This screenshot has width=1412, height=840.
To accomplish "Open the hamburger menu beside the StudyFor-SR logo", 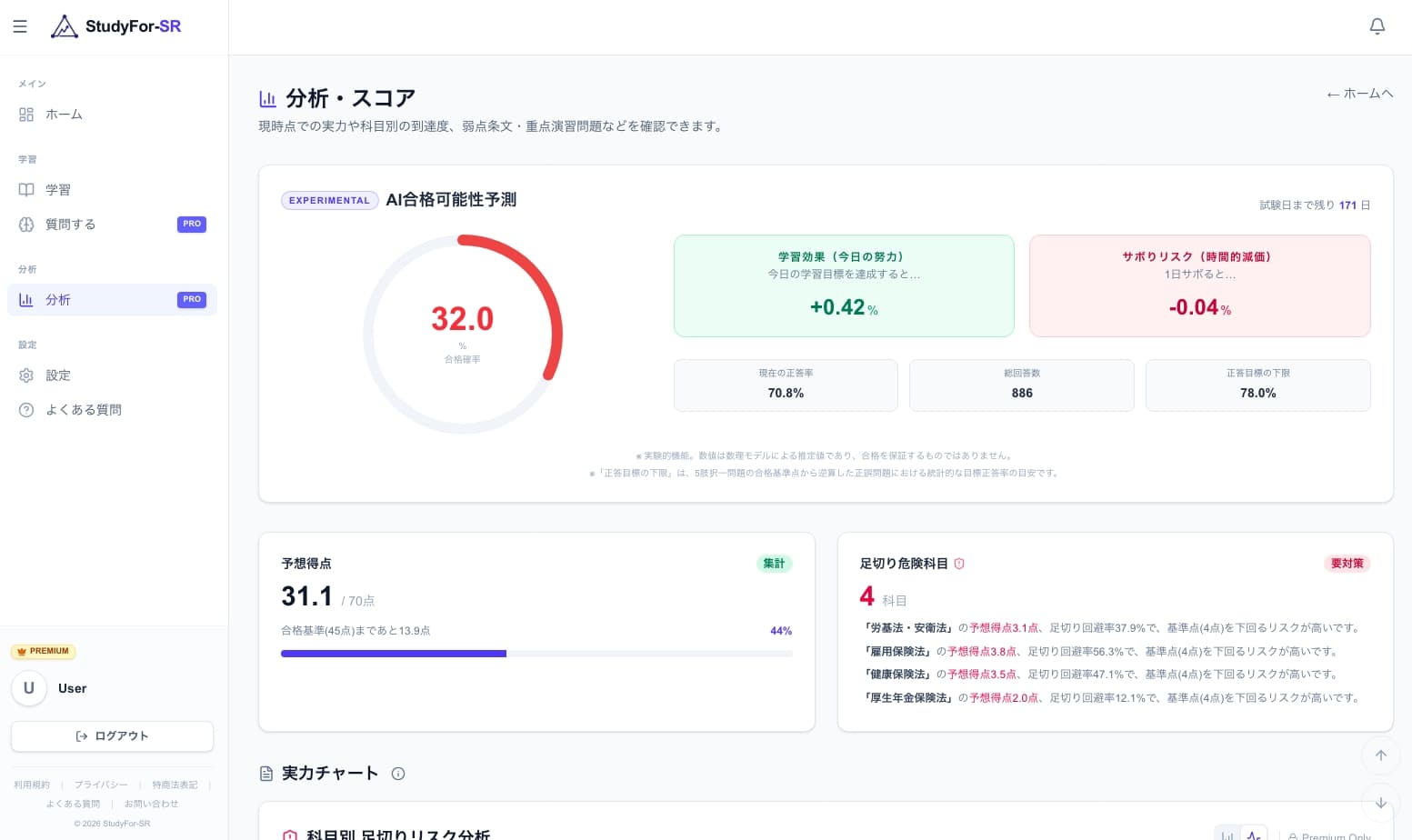I will (x=20, y=26).
